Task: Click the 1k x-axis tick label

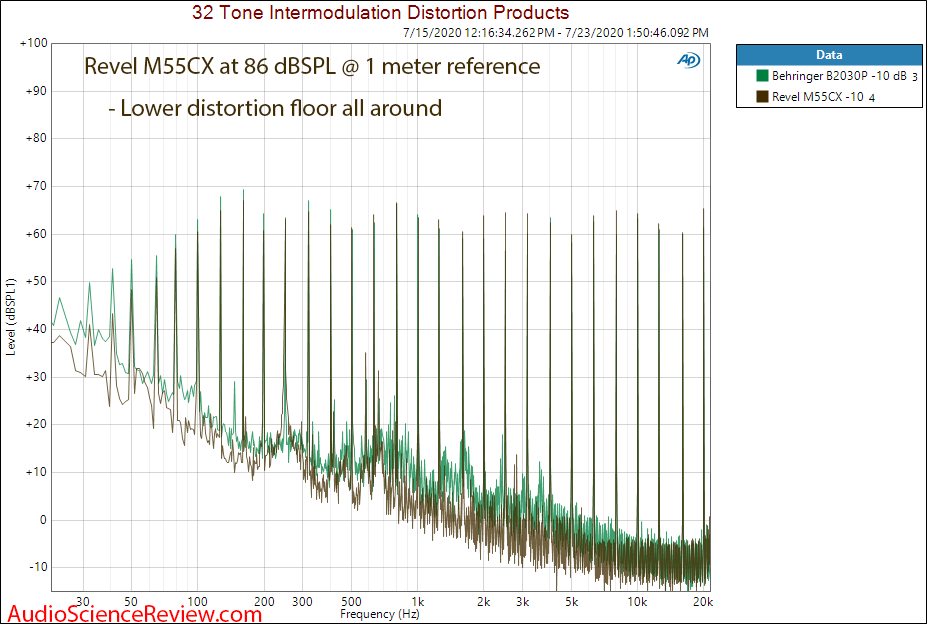Action: click(x=418, y=602)
